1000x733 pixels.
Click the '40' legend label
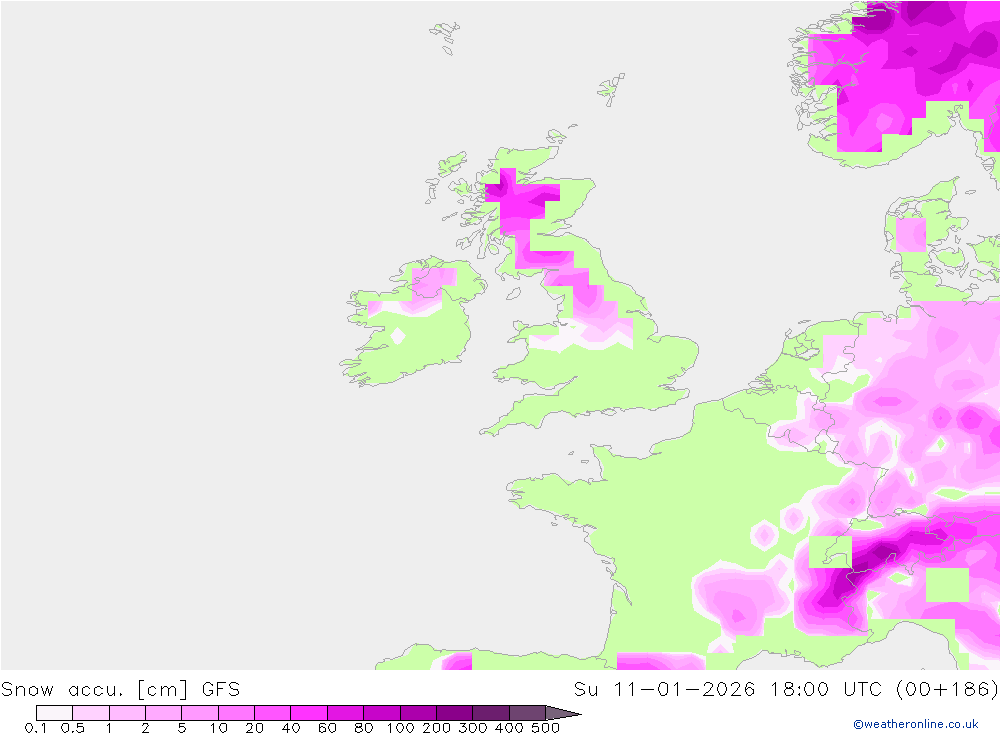click(x=291, y=727)
